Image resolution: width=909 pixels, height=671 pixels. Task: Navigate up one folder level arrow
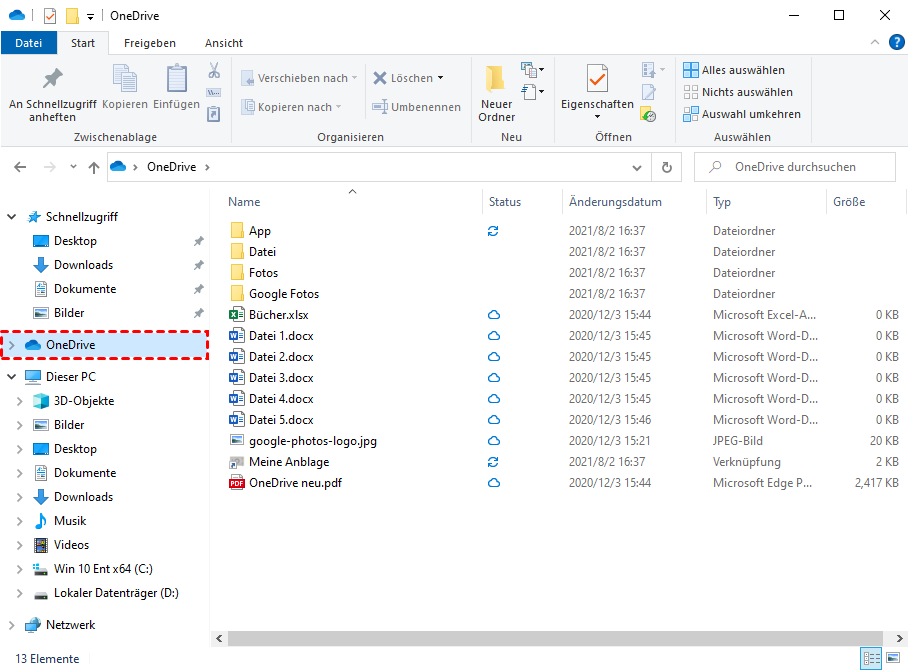click(x=94, y=168)
